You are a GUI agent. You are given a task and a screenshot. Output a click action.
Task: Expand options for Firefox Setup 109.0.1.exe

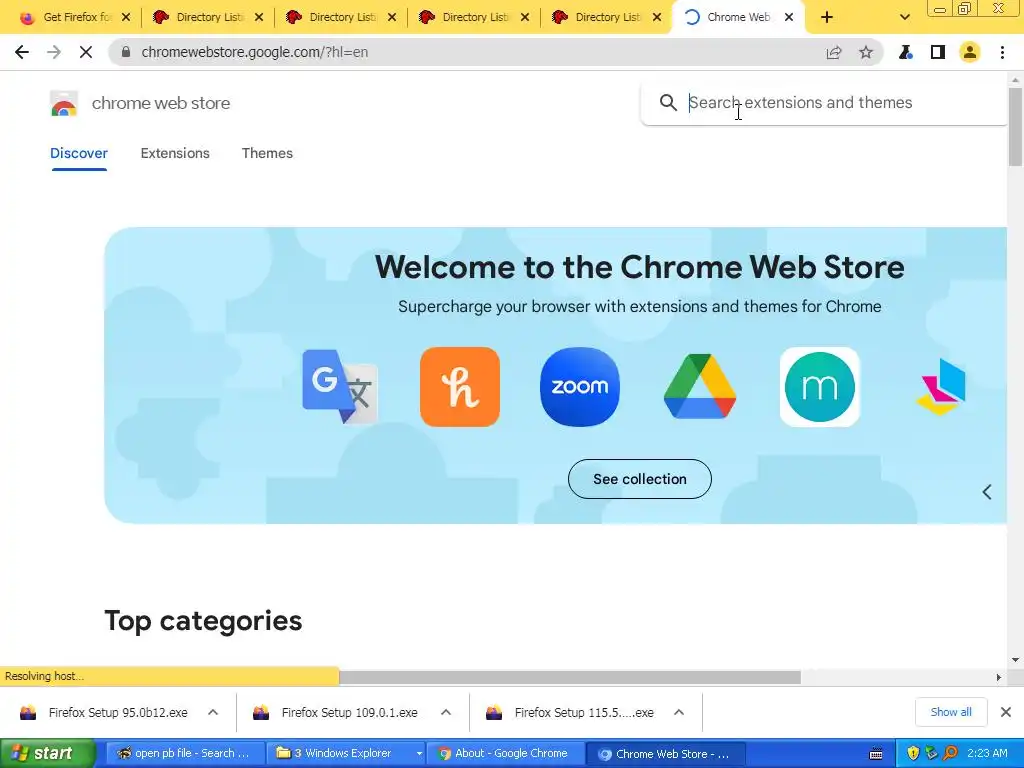(446, 712)
